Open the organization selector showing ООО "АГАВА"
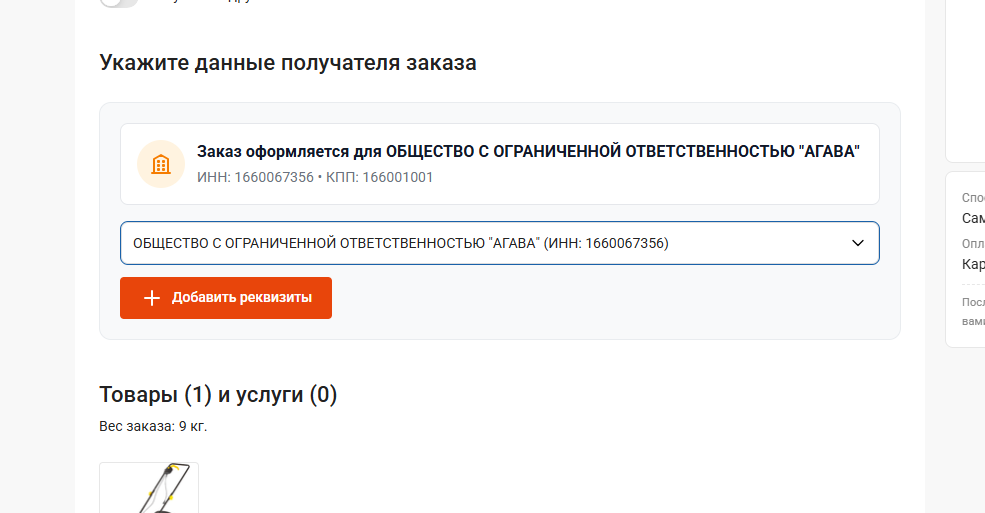Viewport: 985px width, 513px height. [480, 243]
